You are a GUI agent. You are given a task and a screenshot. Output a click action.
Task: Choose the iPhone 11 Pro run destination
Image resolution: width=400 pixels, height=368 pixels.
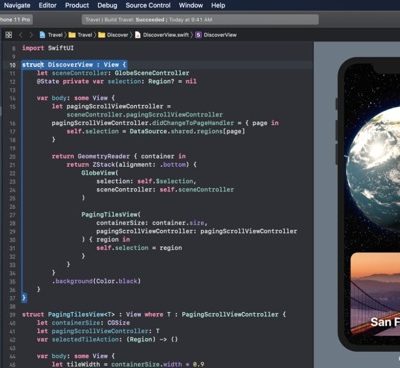[15, 20]
